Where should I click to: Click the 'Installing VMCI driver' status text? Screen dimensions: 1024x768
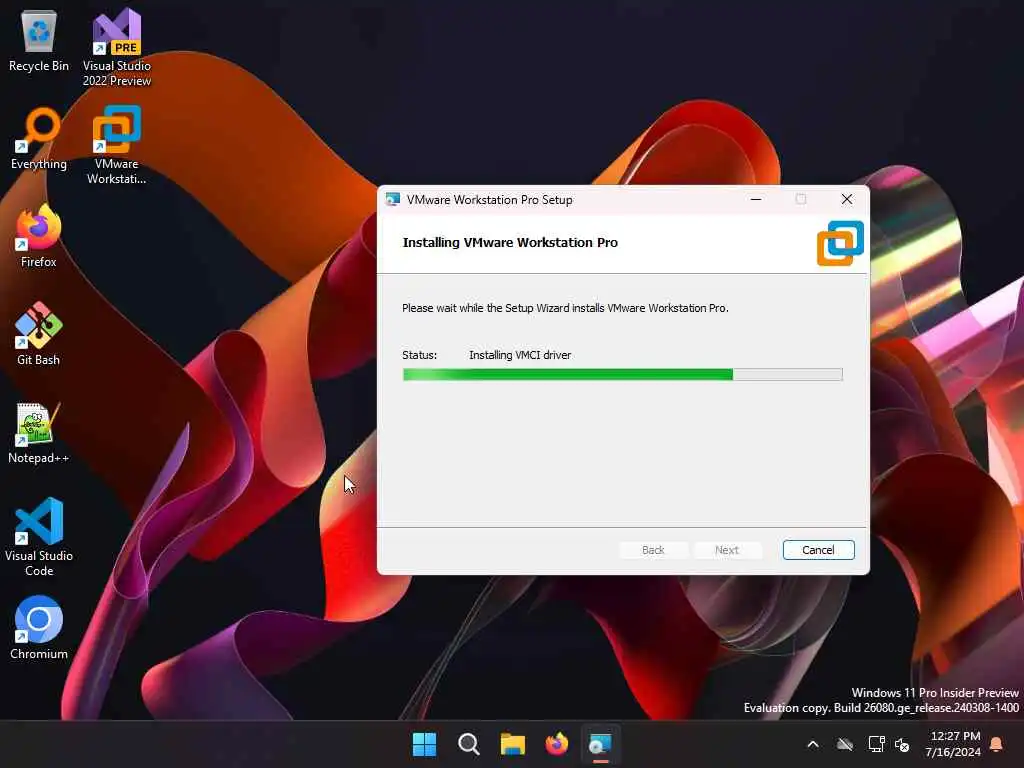point(520,355)
